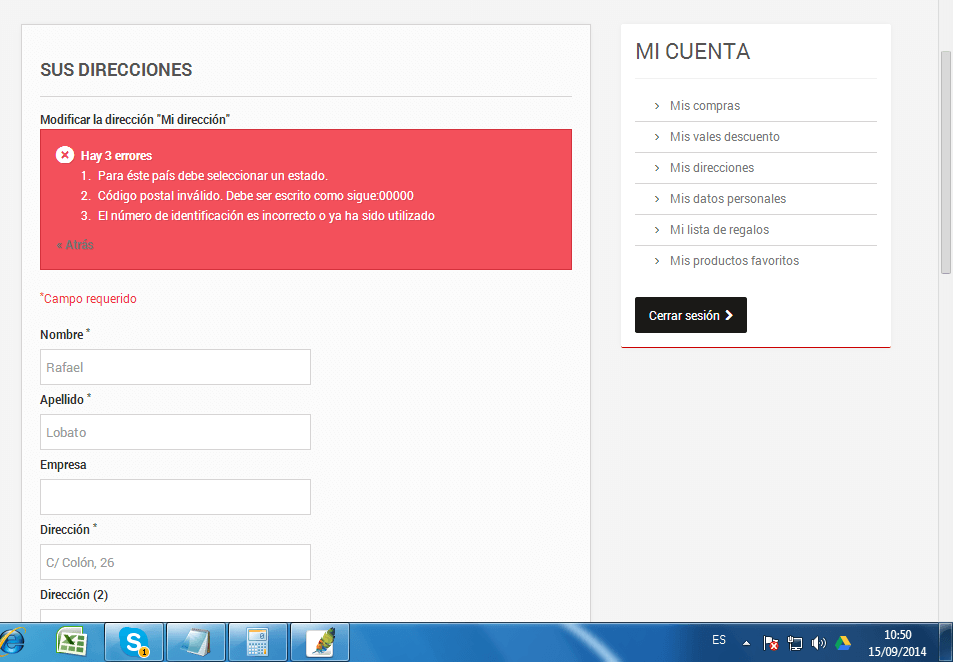
Task: Click the Apellido field containing Lobato
Action: pos(175,432)
